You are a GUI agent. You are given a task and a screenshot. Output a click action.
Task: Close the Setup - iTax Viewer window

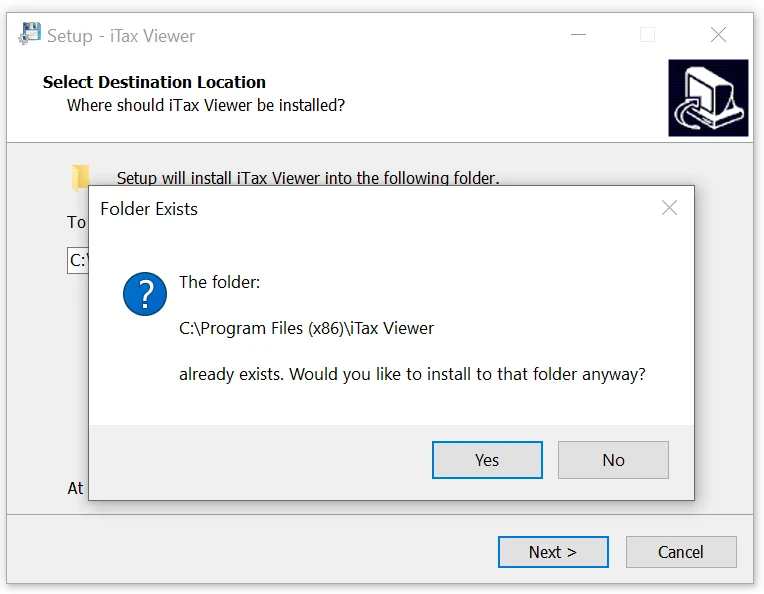(x=718, y=35)
